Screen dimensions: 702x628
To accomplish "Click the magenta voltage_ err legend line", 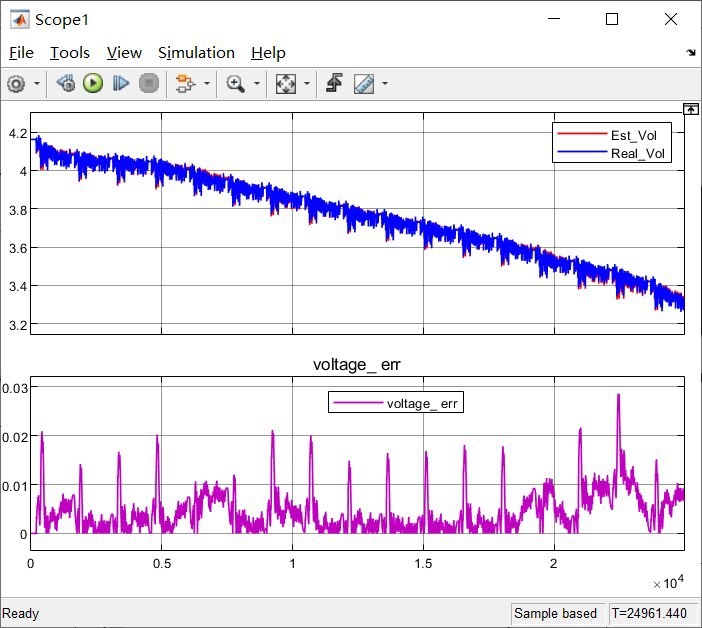I will tap(358, 402).
